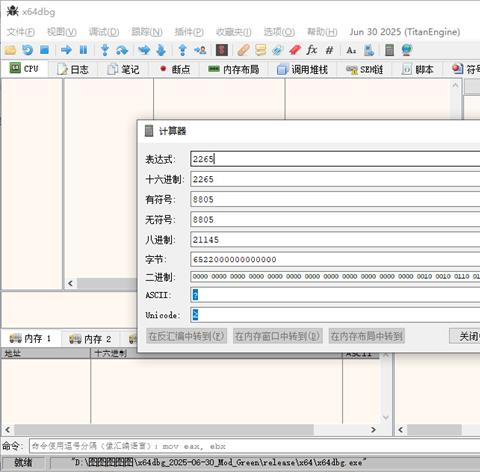Switch to the CPU tab
Viewport: 480px width, 472px height.
(24, 69)
